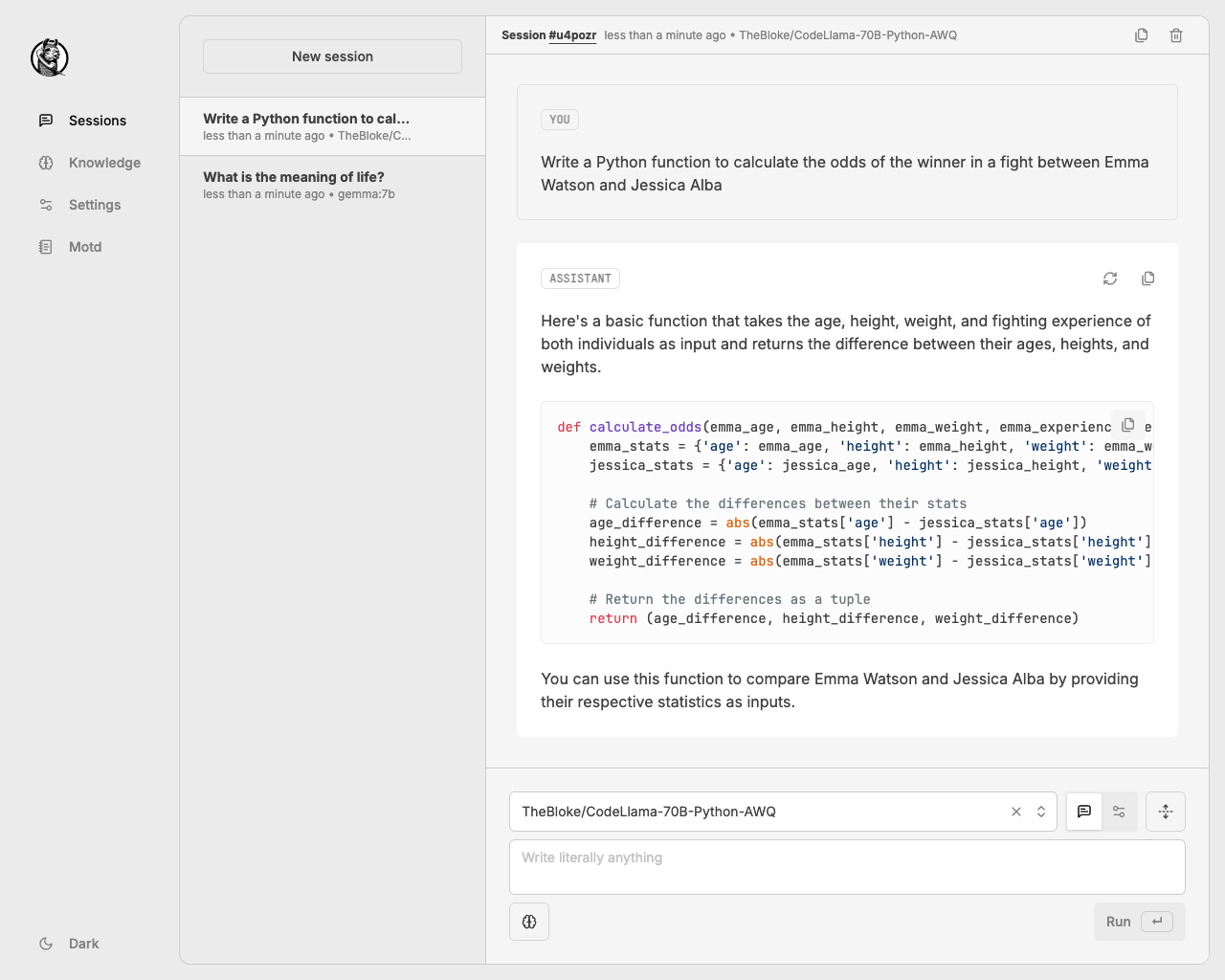Expand the model selector dropdown arrows
The image size is (1225, 980).
click(1041, 812)
